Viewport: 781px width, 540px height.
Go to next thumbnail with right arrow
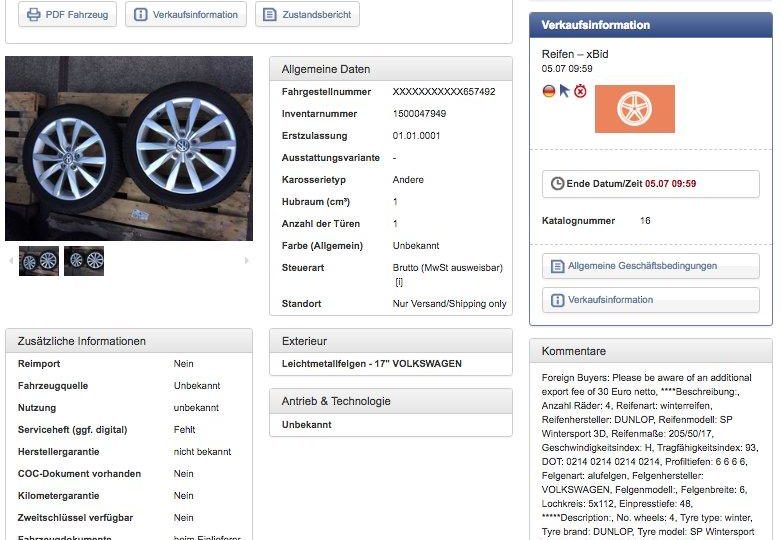246,261
